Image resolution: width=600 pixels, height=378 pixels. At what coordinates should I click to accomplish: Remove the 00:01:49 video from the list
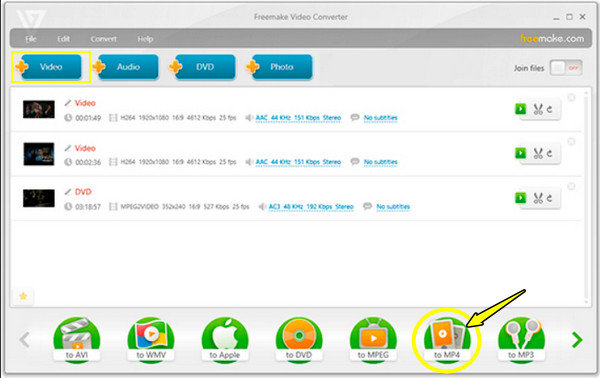(x=571, y=98)
